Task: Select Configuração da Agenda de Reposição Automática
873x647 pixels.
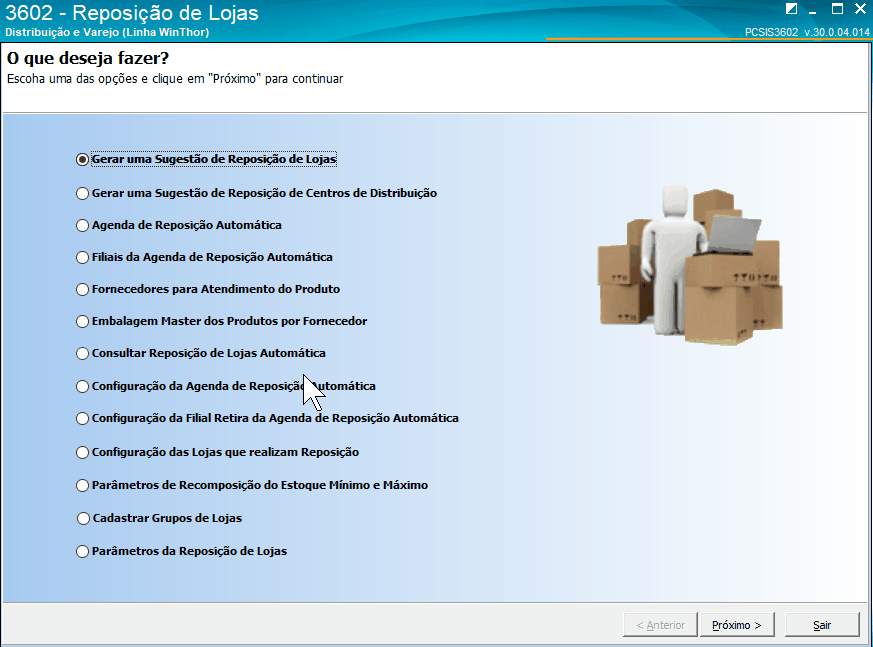Action: pos(226,386)
